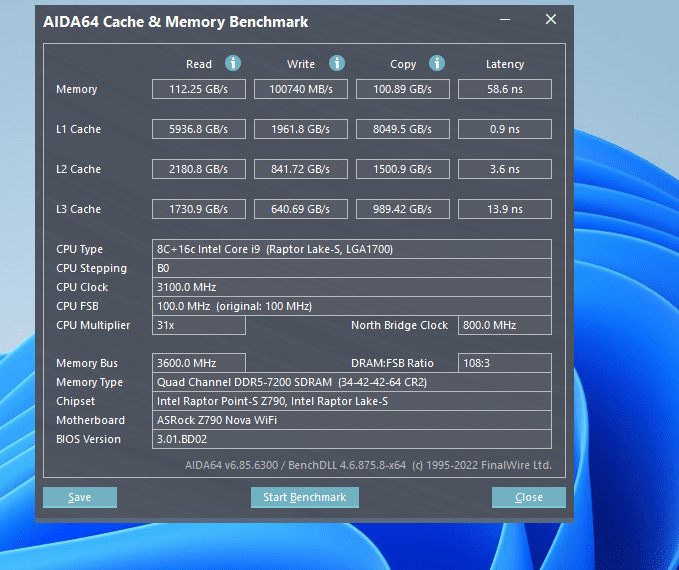Click Chipset field Intel Raptor Point-S Z790

(352, 401)
